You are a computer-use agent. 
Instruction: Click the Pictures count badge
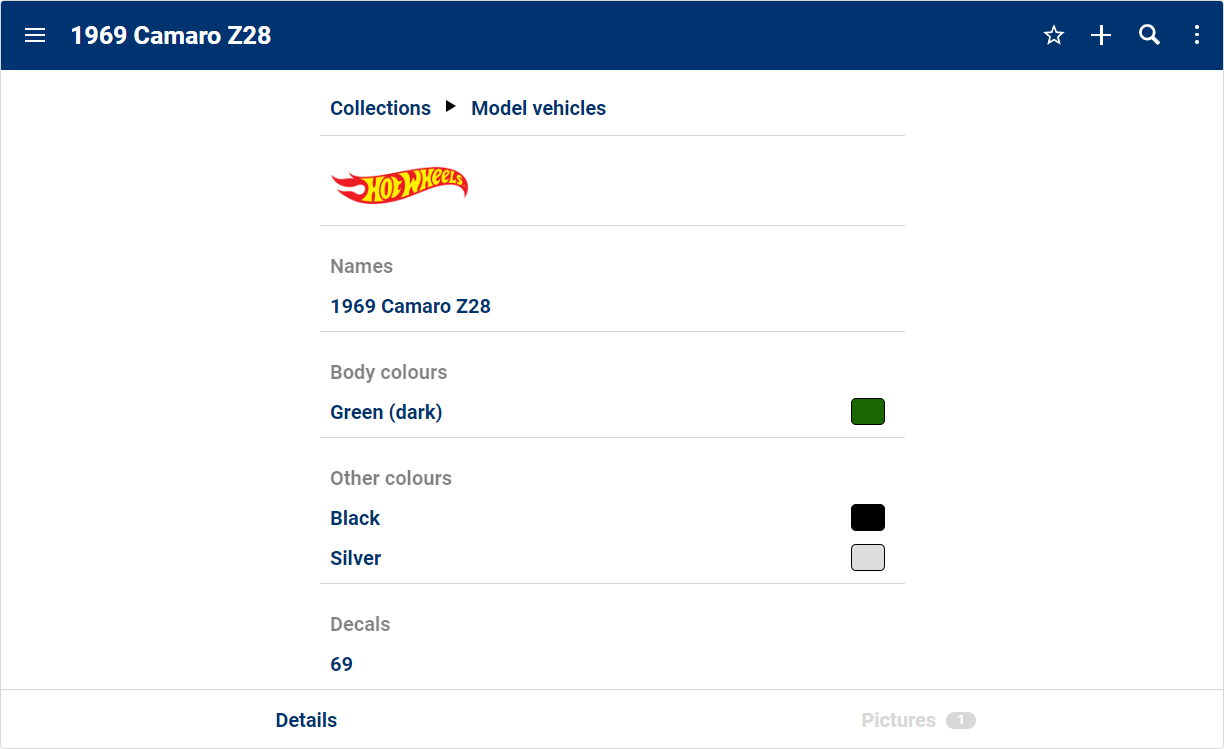pos(961,720)
